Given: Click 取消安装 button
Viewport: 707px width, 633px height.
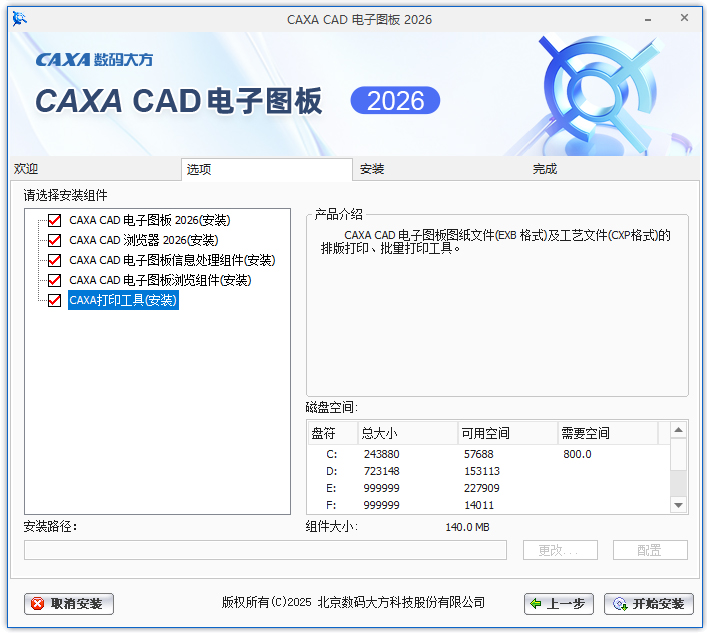Looking at the screenshot, I should point(69,604).
